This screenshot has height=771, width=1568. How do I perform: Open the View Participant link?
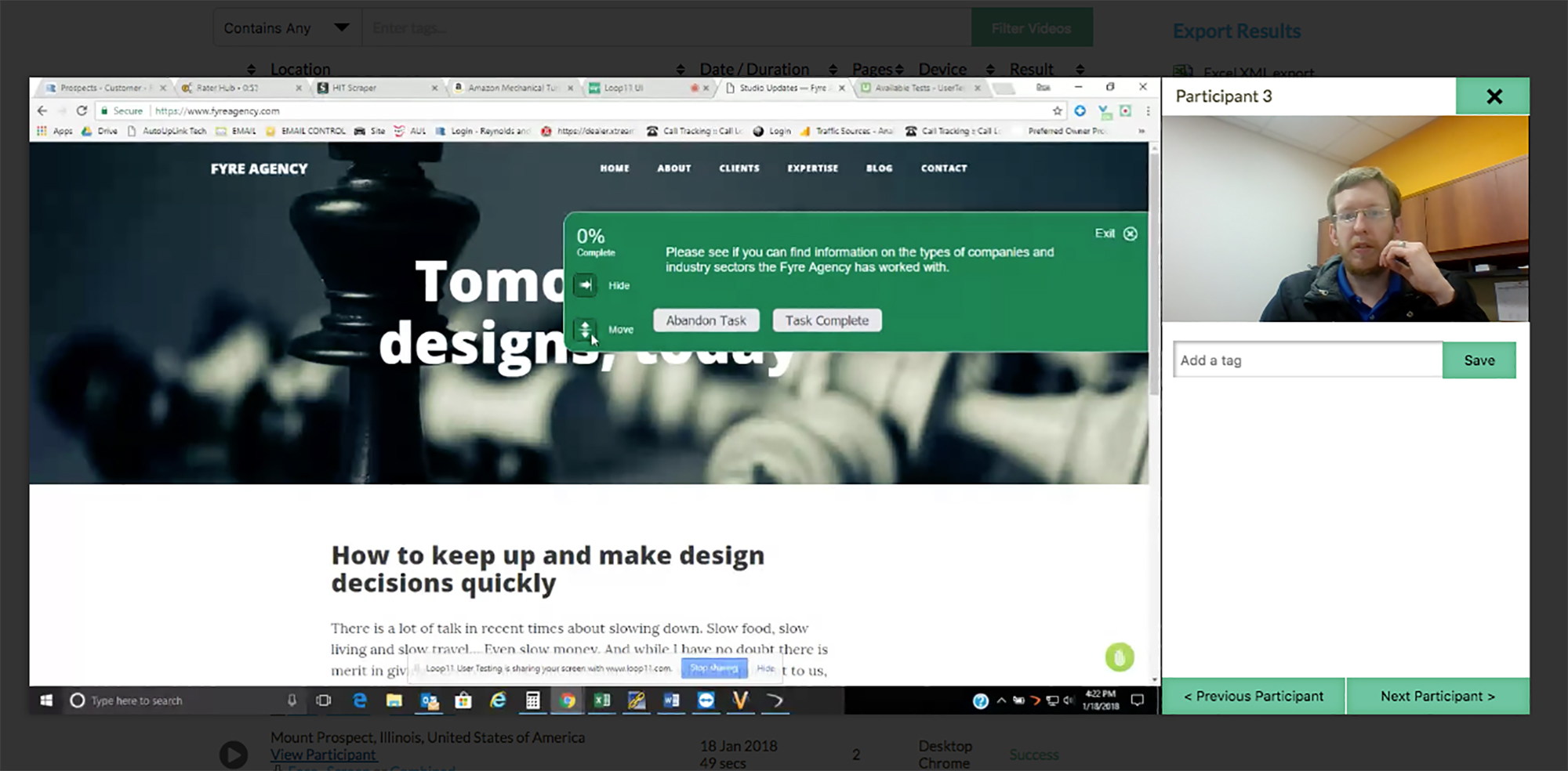coord(323,755)
